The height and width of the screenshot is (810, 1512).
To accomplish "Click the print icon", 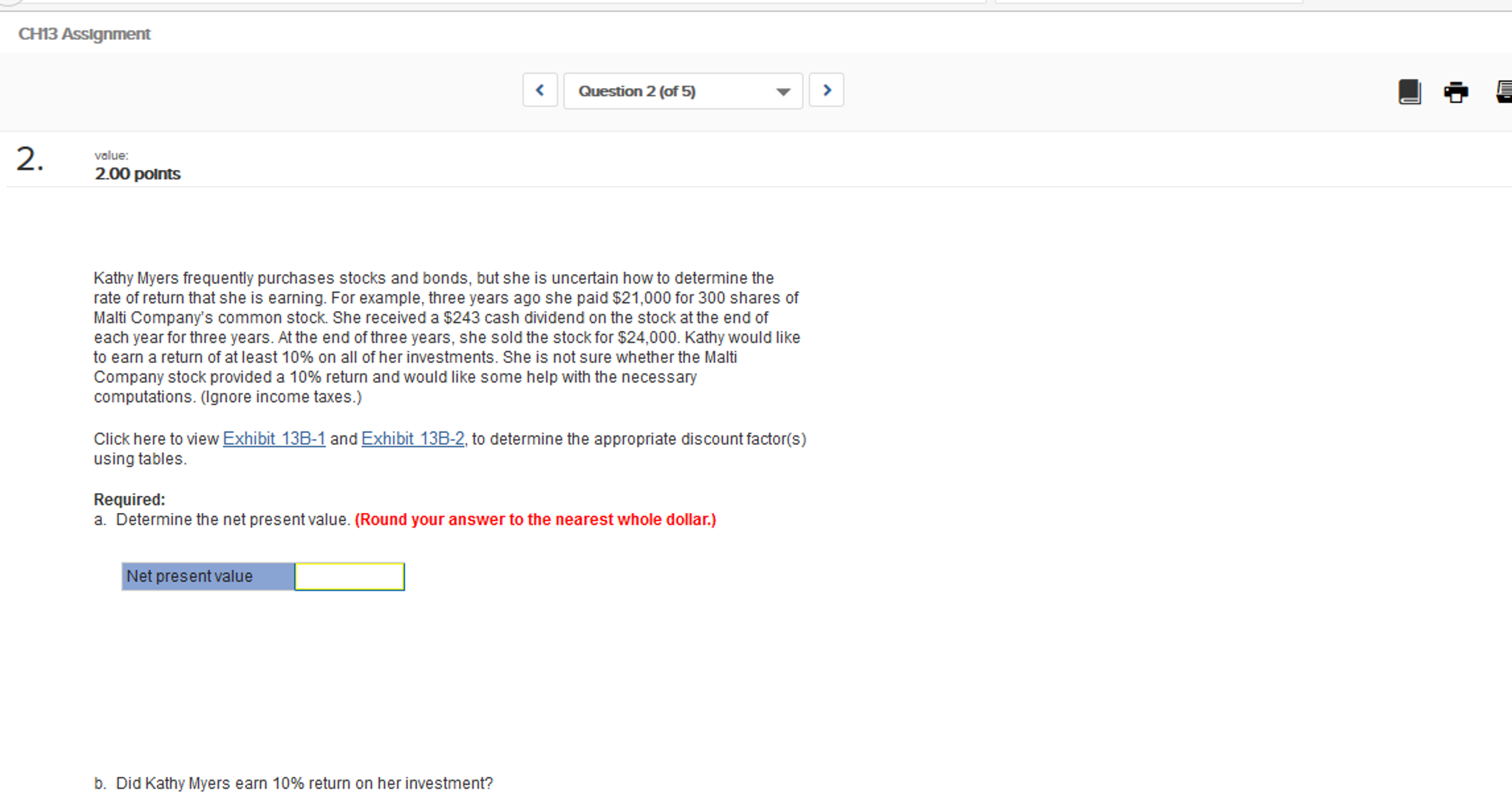I will [1455, 92].
